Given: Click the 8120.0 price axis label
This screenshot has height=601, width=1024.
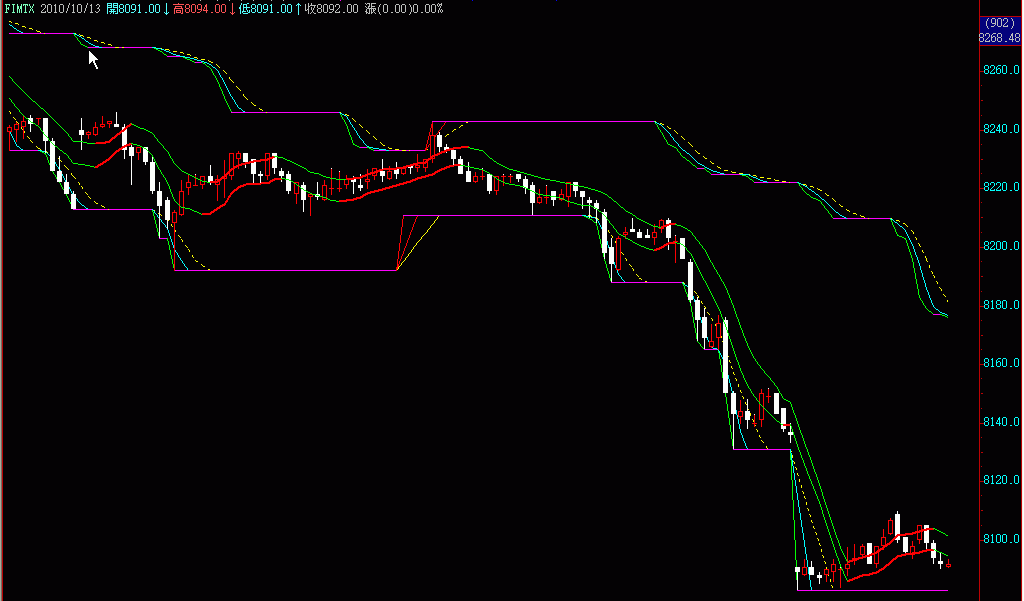Looking at the screenshot, I should [1001, 480].
